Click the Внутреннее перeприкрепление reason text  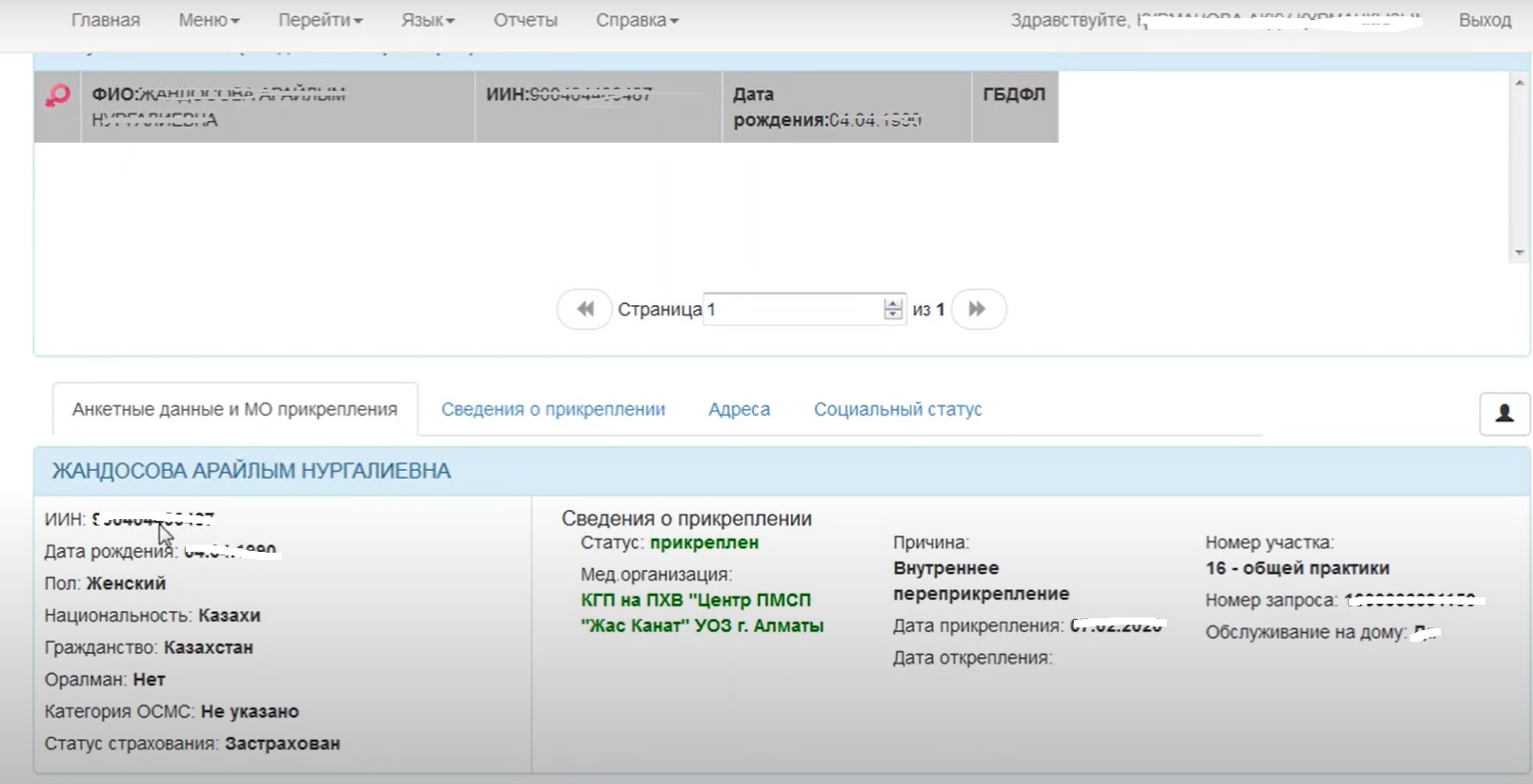click(x=981, y=581)
